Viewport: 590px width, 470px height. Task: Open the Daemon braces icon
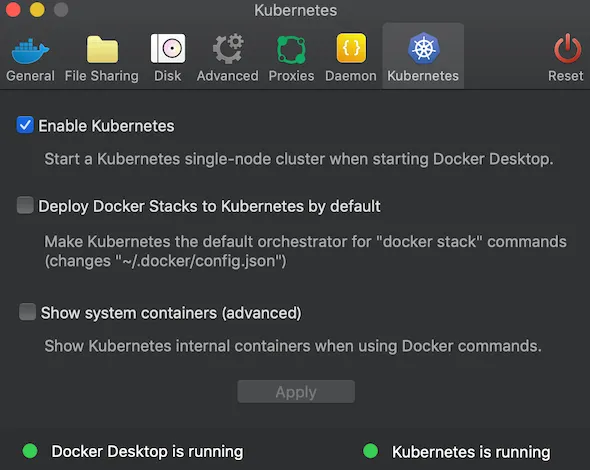(x=351, y=48)
